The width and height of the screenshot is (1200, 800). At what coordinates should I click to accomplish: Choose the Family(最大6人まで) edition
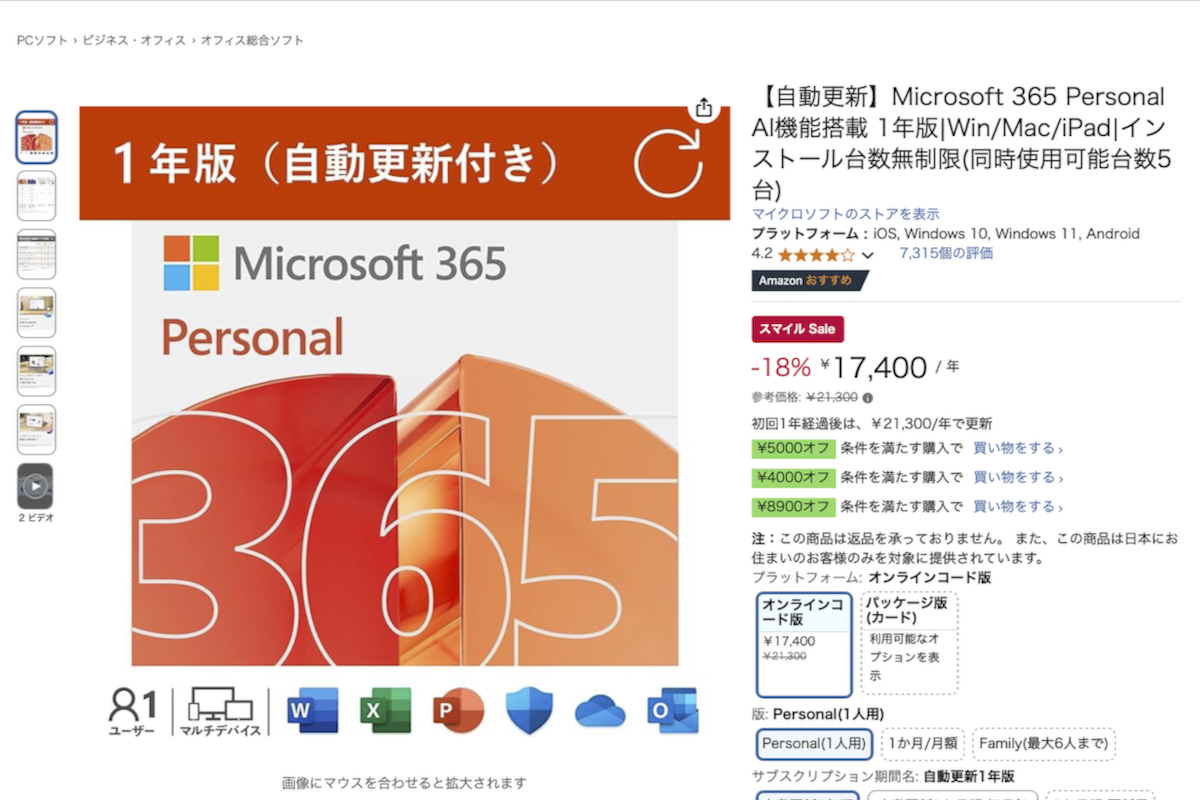click(x=1044, y=744)
